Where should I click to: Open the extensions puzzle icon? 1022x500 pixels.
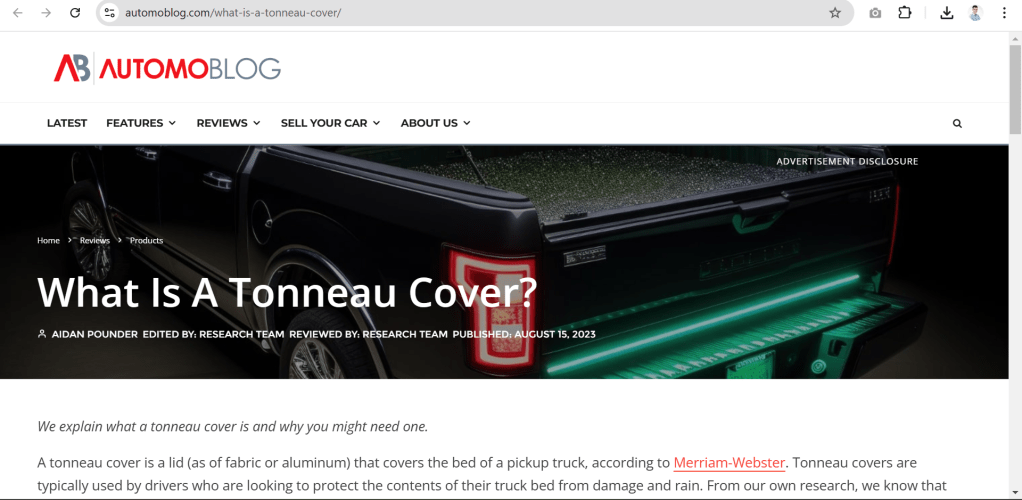(x=905, y=13)
